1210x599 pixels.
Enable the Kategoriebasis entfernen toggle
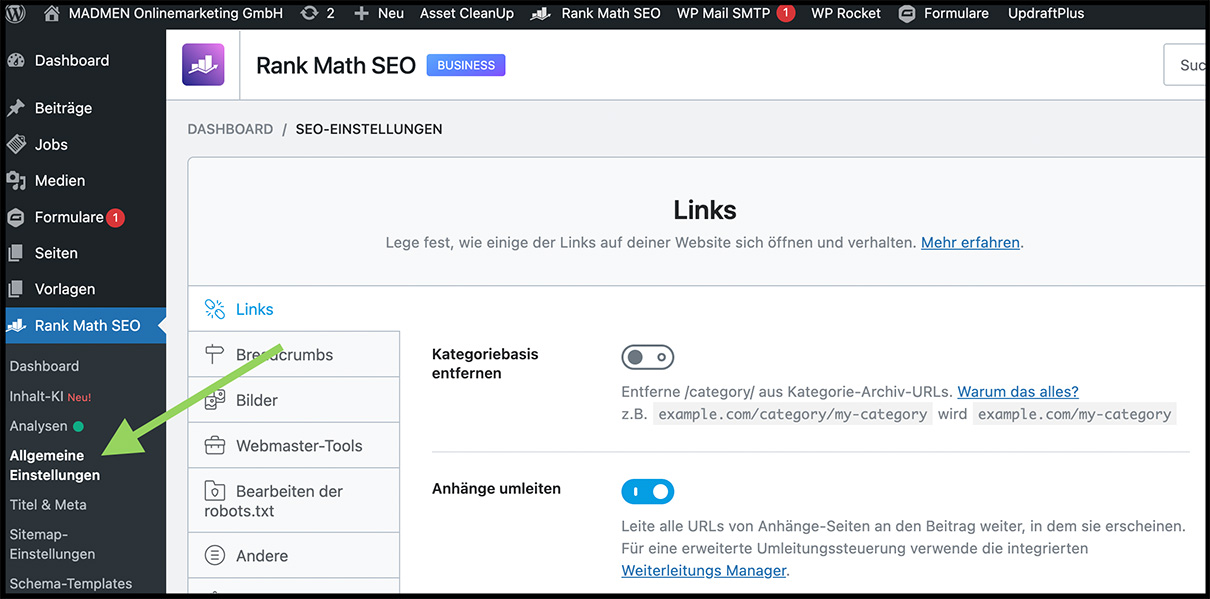pyautogui.click(x=648, y=357)
